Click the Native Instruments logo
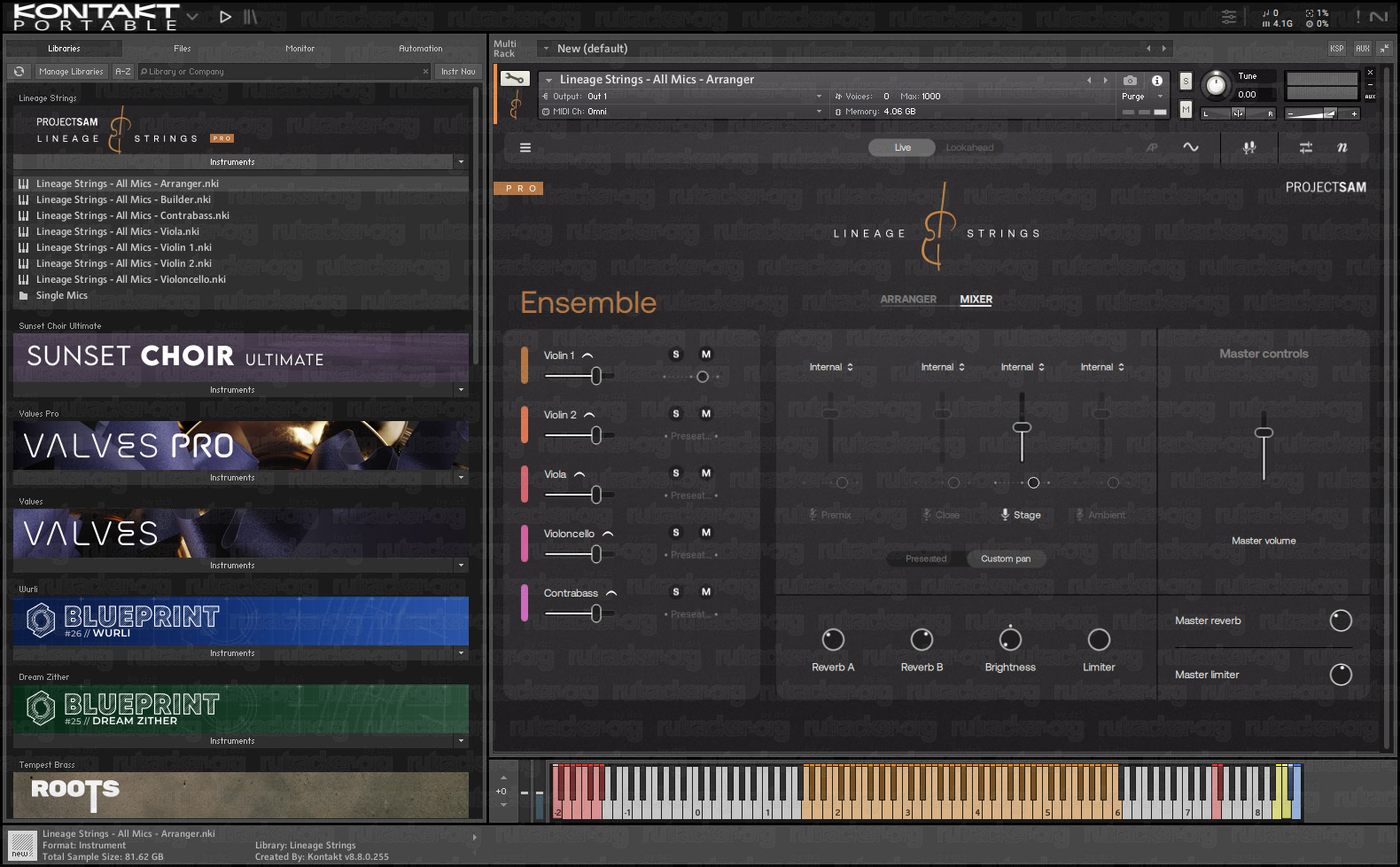 [x=1379, y=17]
